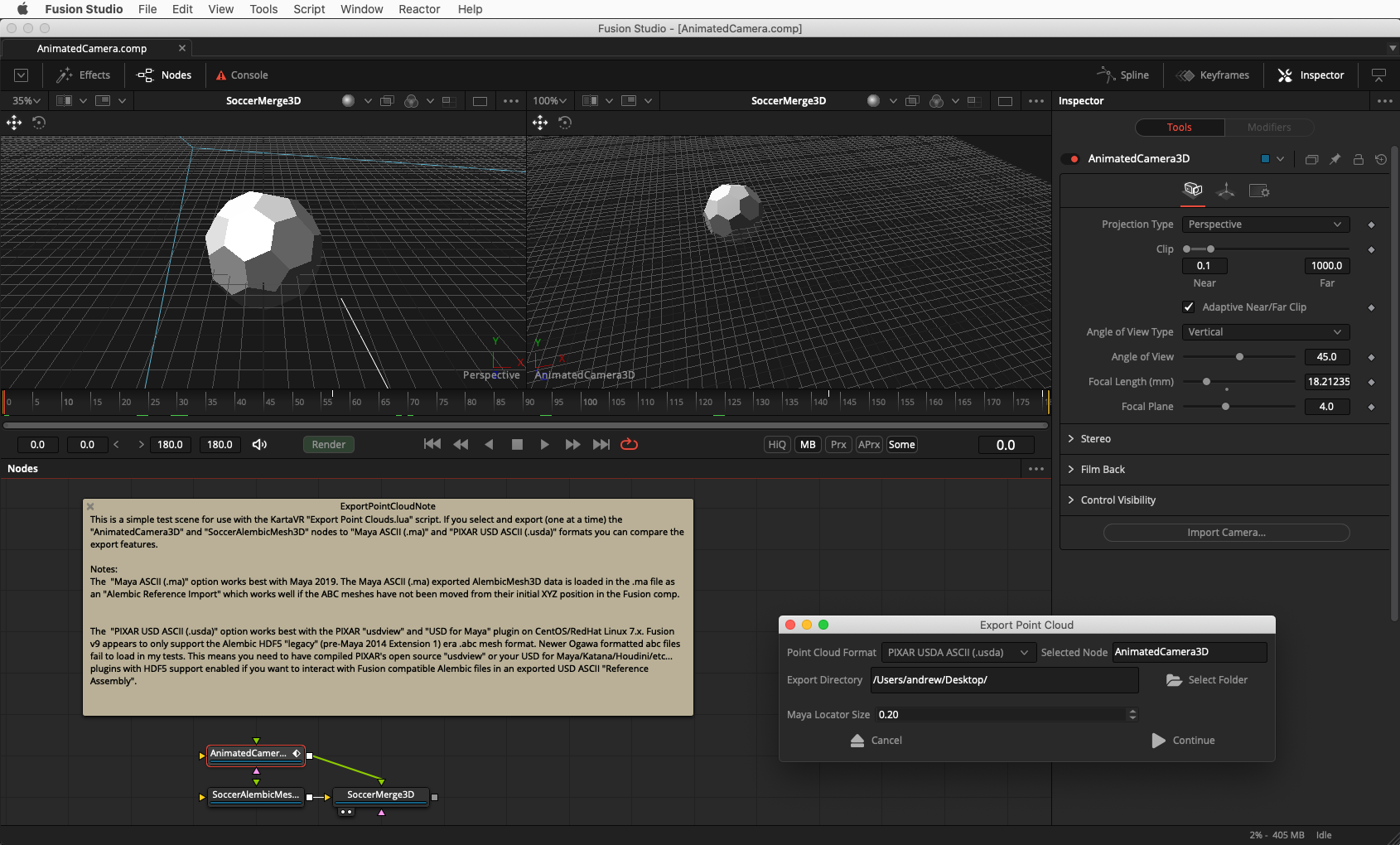Click the Import Camera button

tap(1226, 533)
